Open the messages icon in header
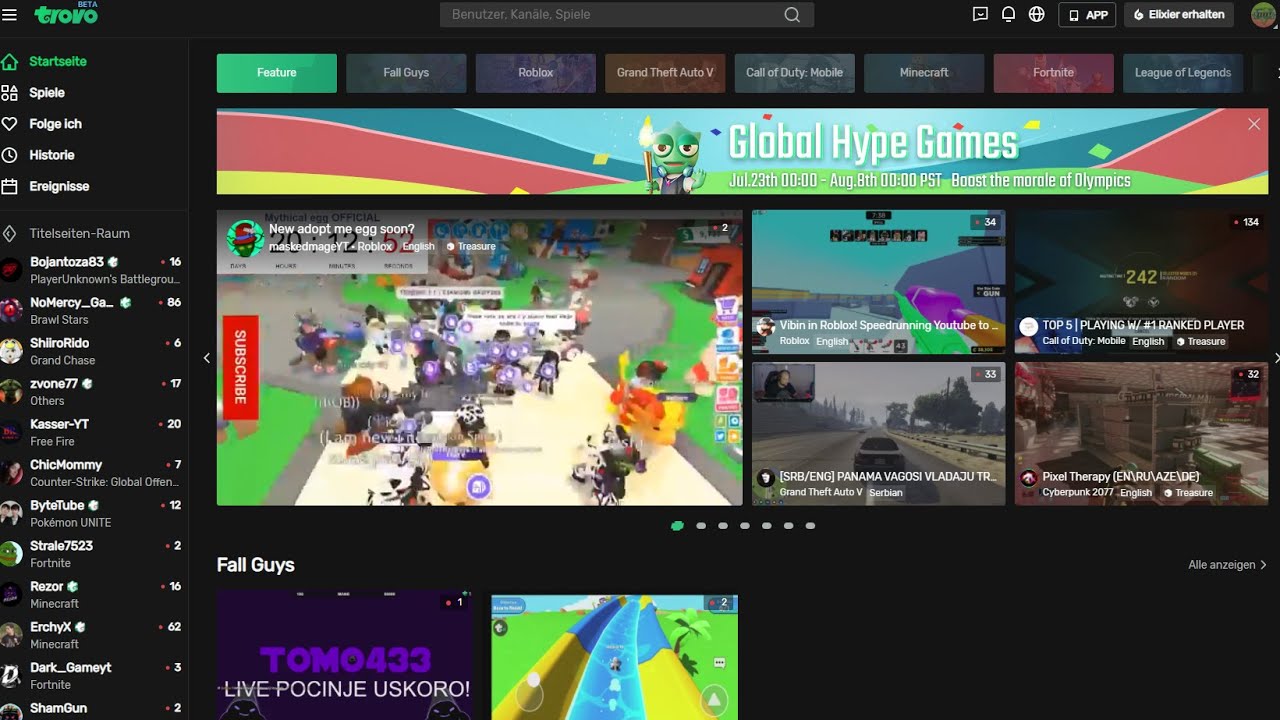The image size is (1280, 720). tap(980, 14)
